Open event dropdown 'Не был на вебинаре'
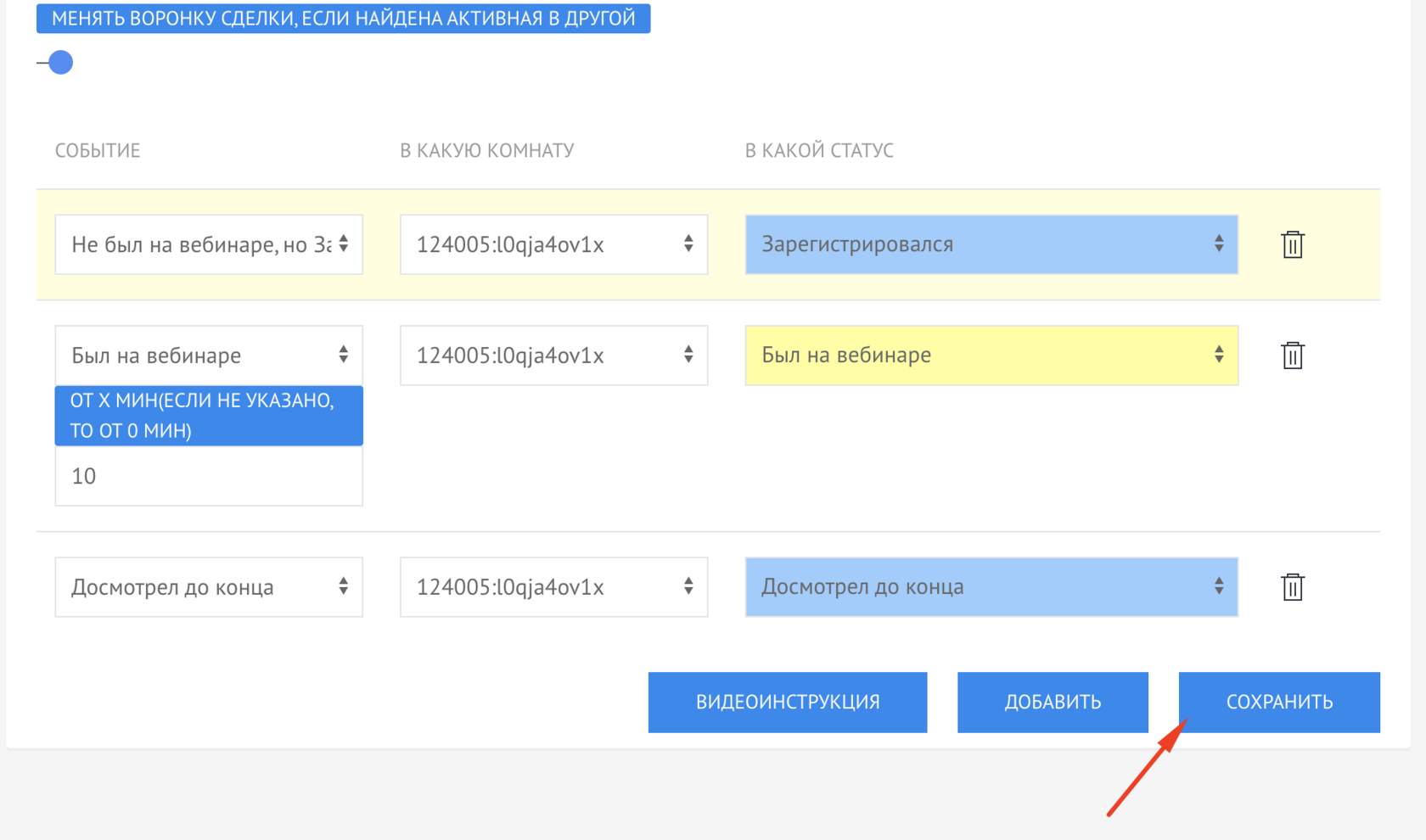Screen dimensions: 1426x840 click(x=209, y=244)
